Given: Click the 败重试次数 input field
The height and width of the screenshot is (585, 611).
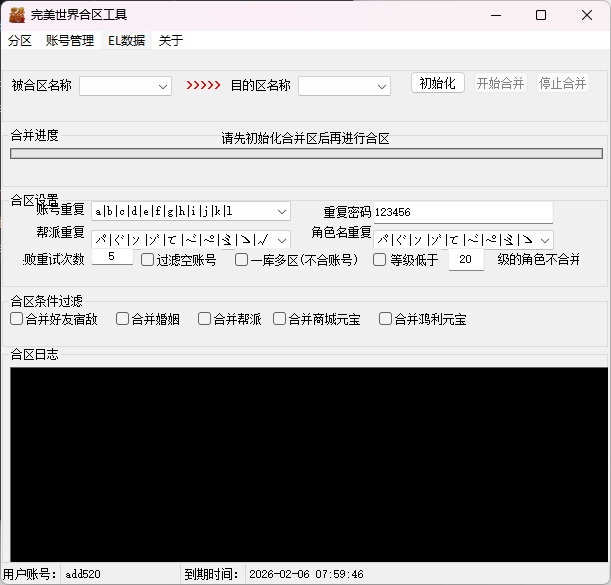Looking at the screenshot, I should [112, 258].
